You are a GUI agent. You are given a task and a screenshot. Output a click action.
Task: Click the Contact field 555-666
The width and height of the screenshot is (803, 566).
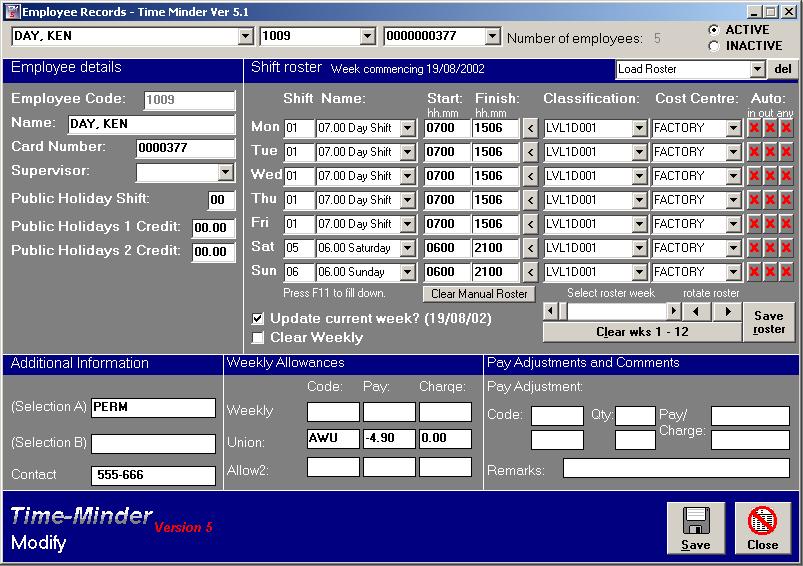coord(153,475)
